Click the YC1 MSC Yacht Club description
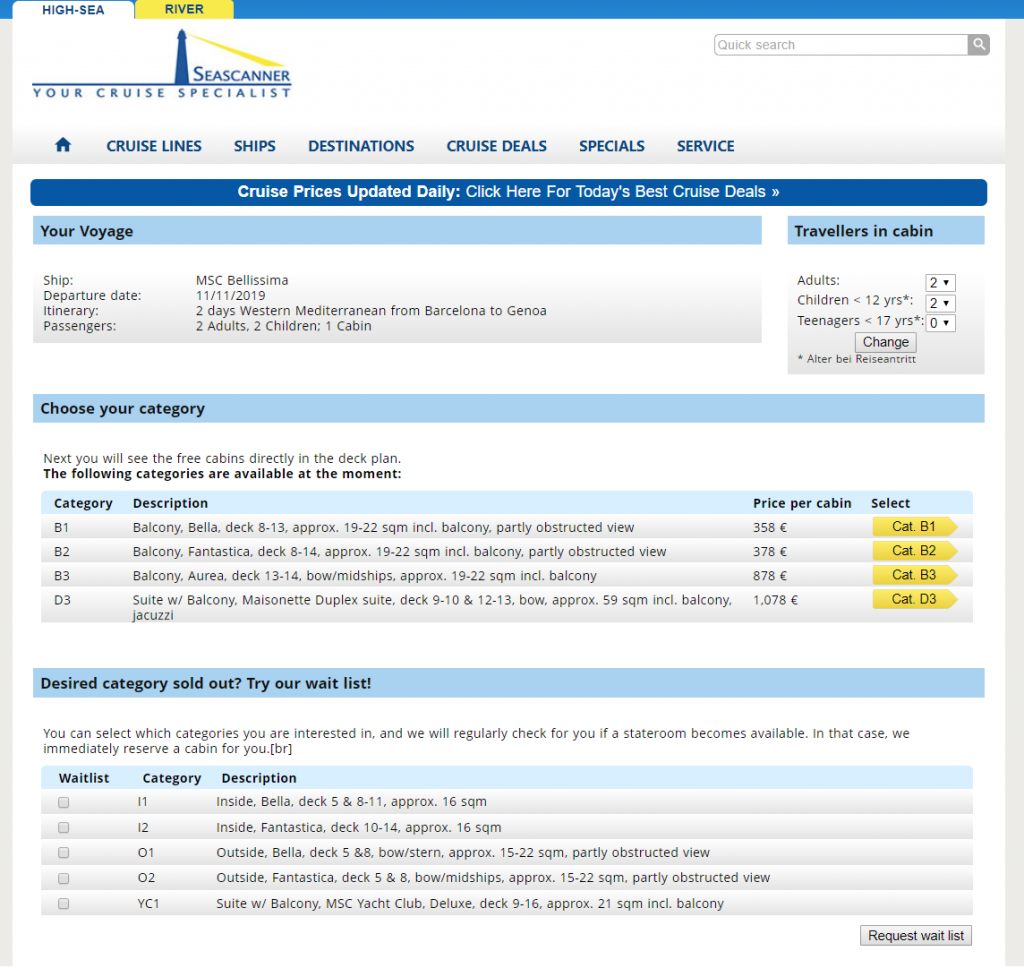The height and width of the screenshot is (968, 1024). pos(470,903)
